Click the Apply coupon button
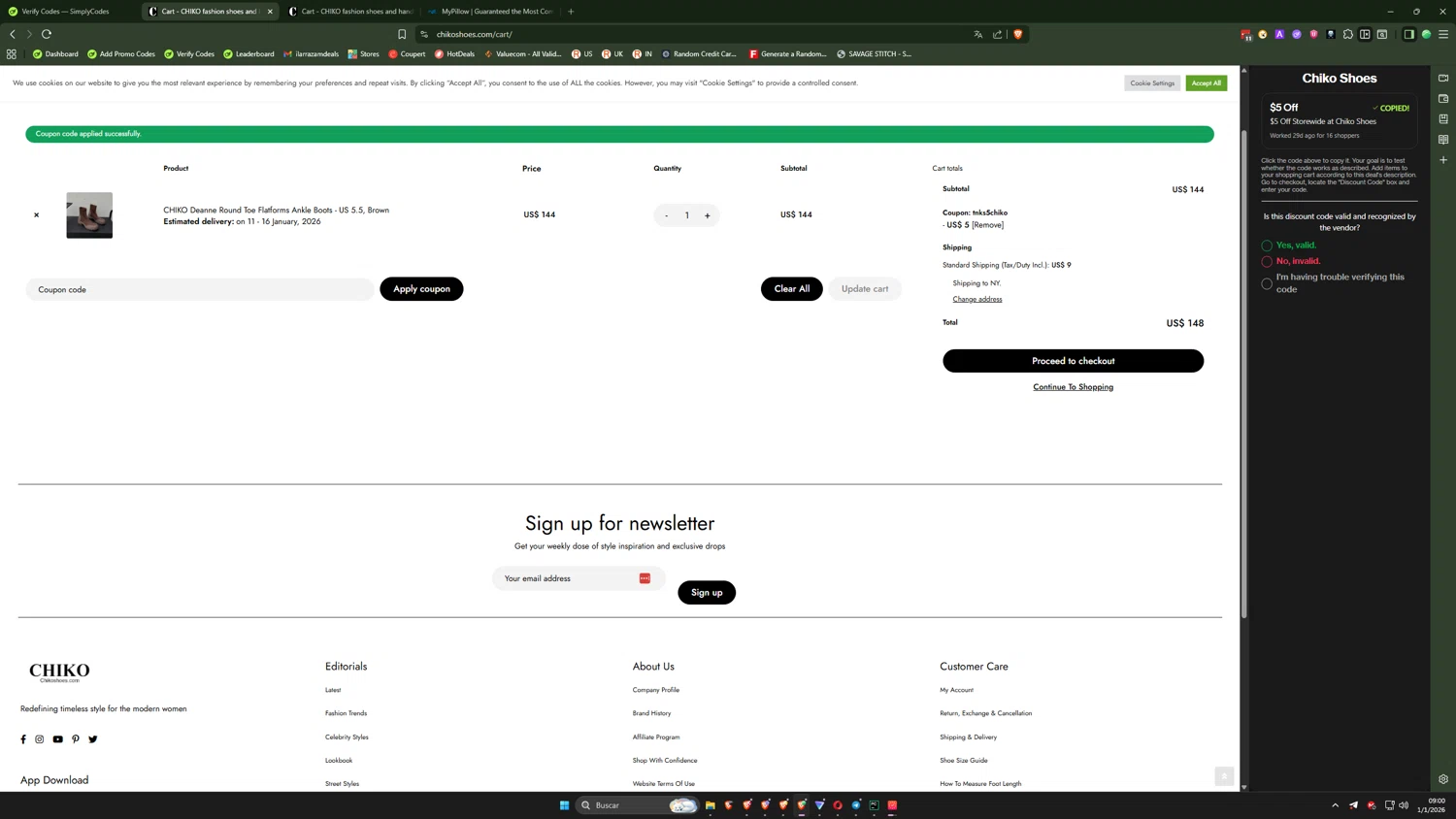This screenshot has height=819, width=1456. coord(421,289)
